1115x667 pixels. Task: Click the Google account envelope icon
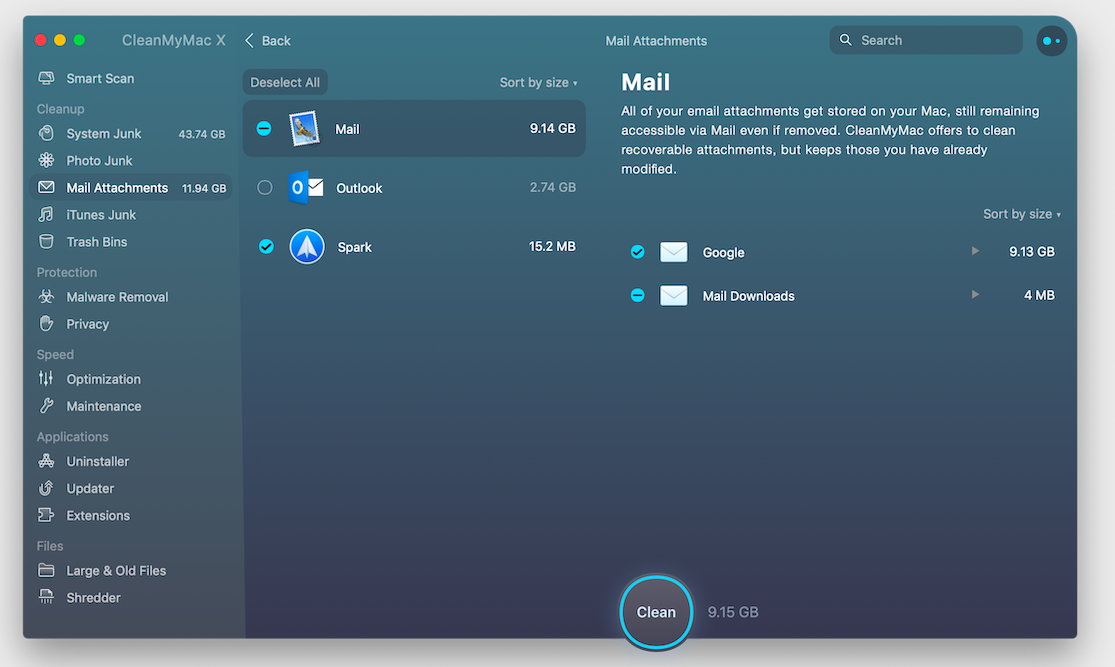(x=673, y=252)
